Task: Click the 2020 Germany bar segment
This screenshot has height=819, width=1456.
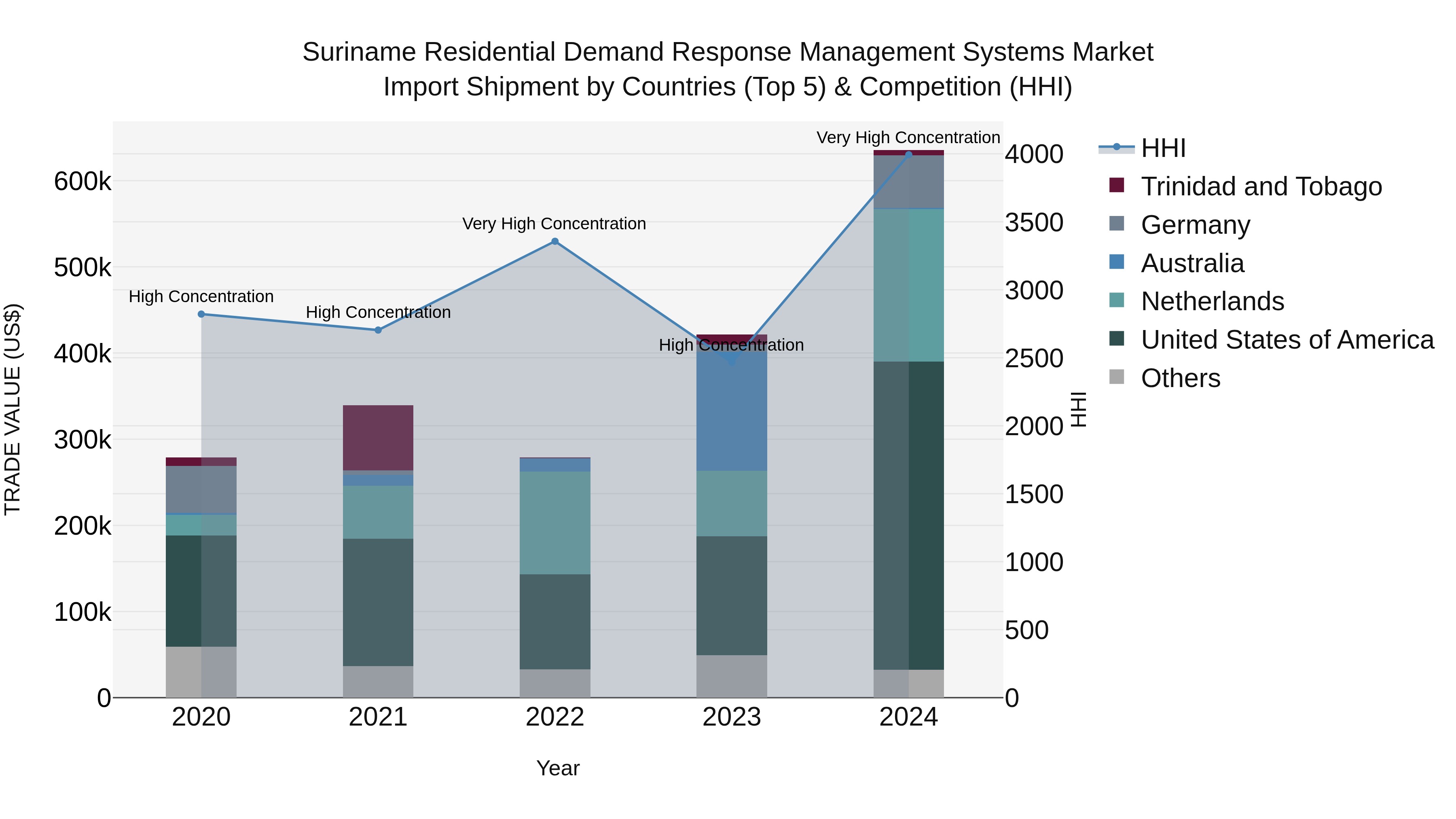Action: (201, 489)
